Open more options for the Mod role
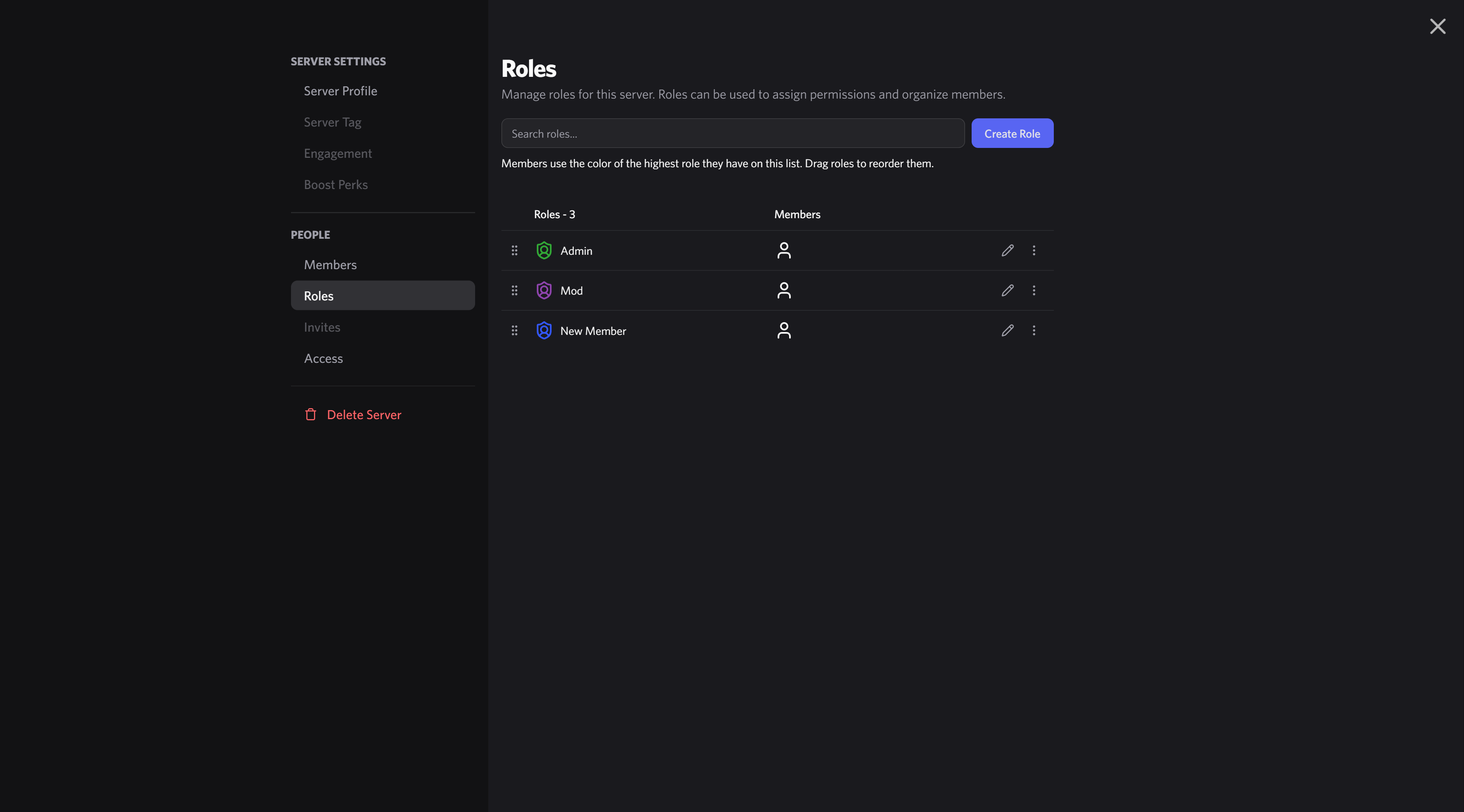 (1034, 291)
